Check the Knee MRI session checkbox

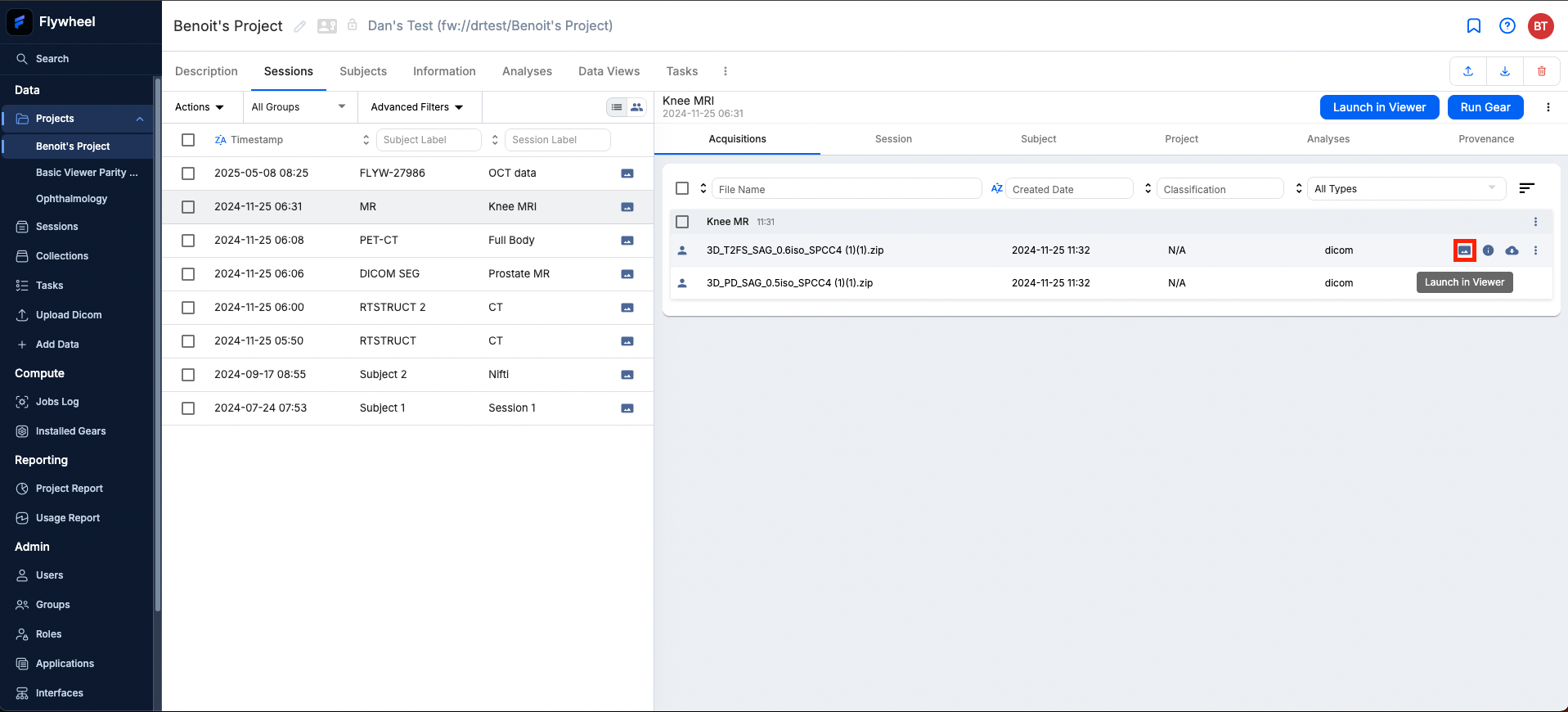pyautogui.click(x=188, y=207)
